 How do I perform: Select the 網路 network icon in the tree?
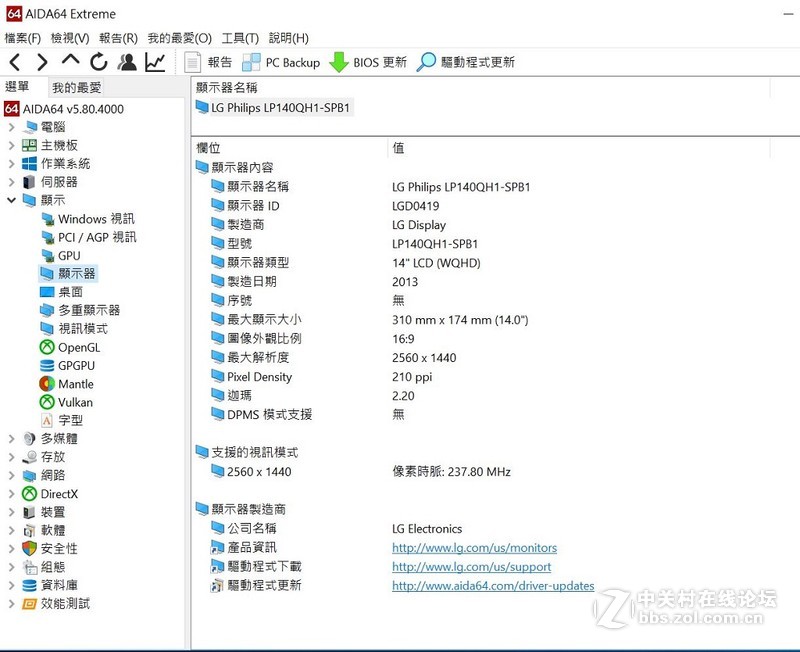tap(30, 475)
